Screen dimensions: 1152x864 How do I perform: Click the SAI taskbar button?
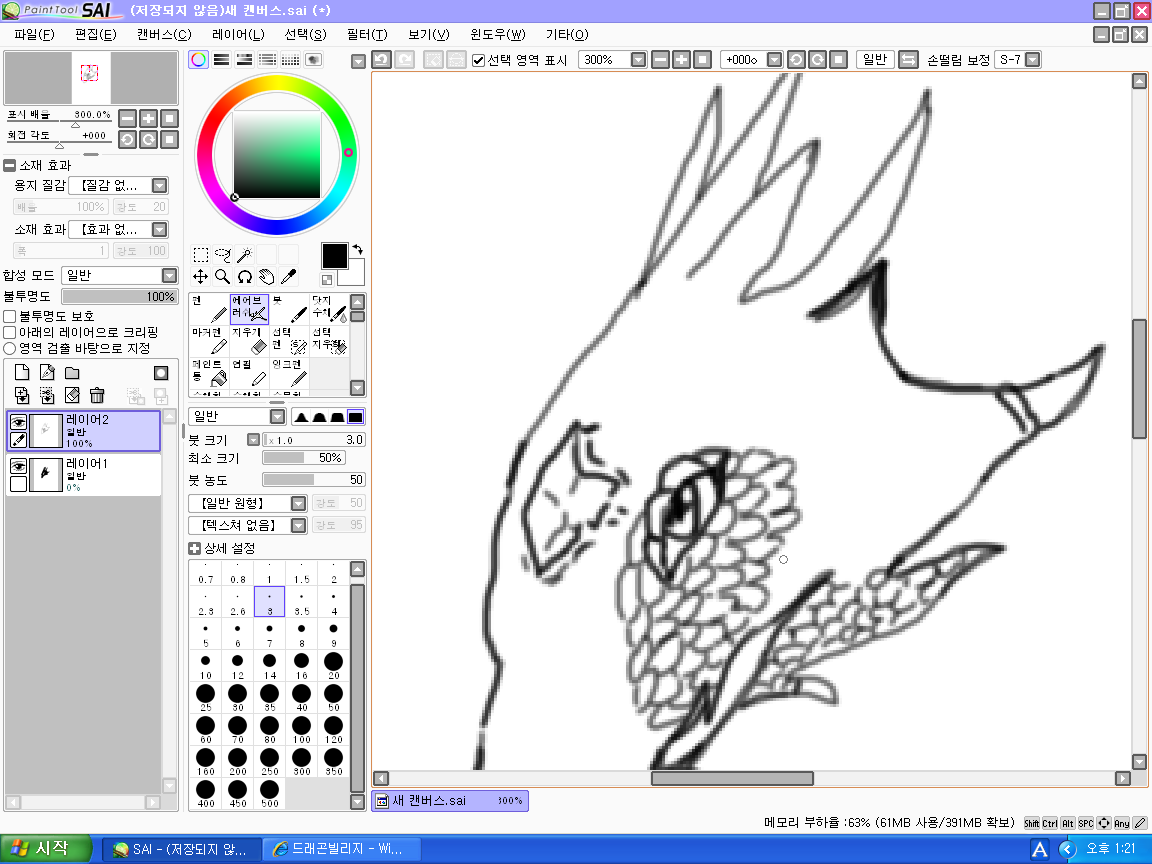(x=181, y=849)
